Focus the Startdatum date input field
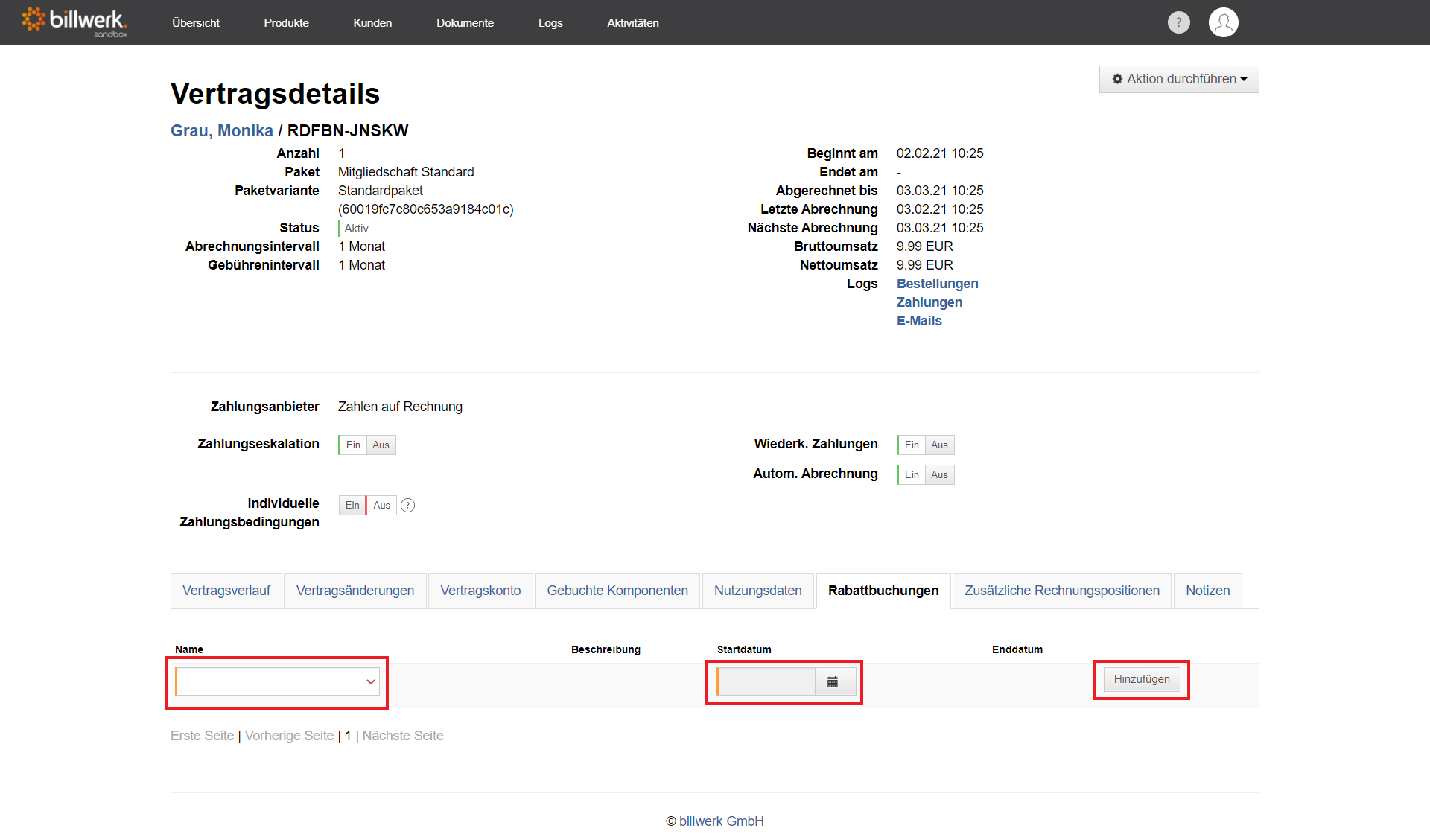 [x=766, y=681]
